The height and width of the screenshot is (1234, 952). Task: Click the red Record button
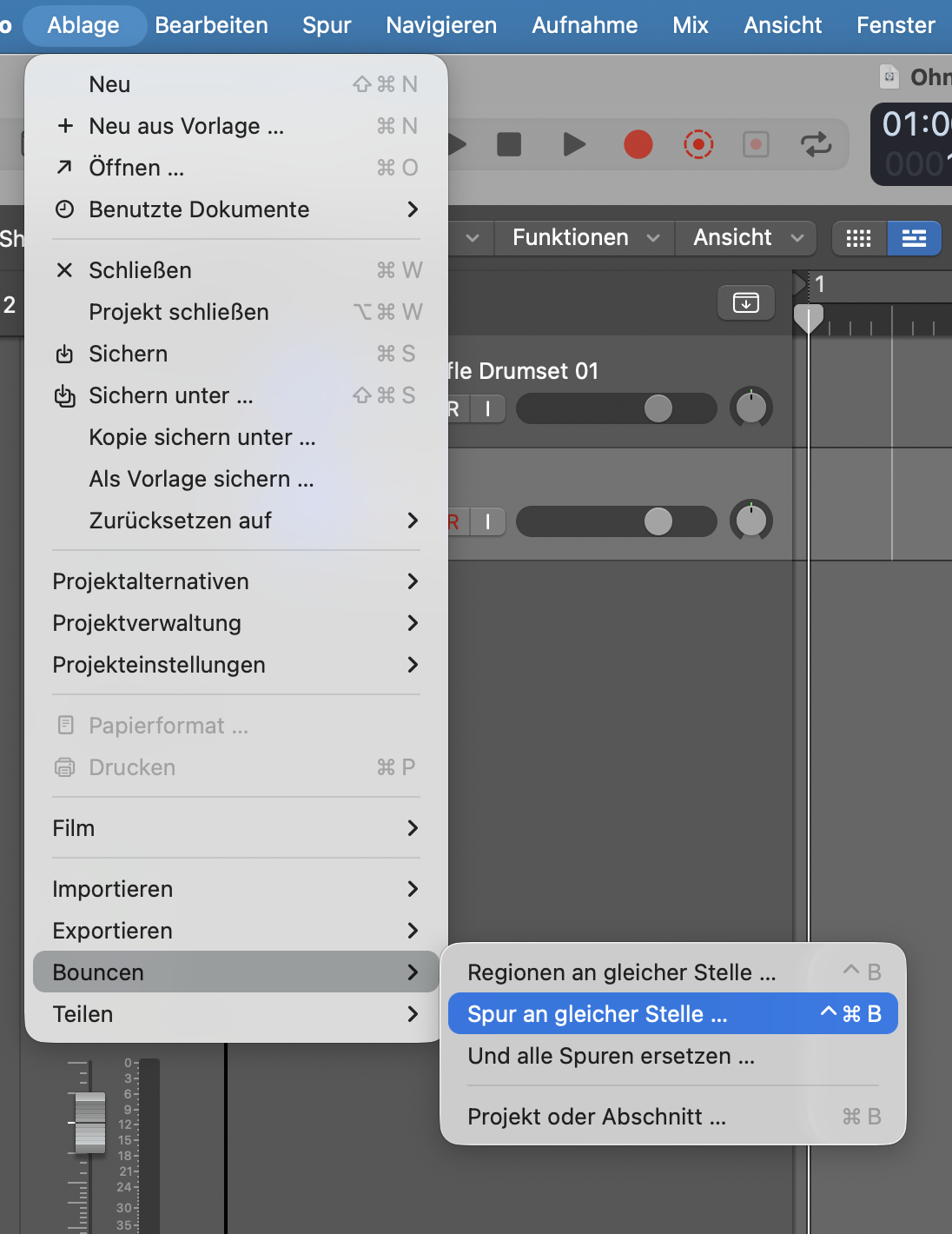coord(638,144)
